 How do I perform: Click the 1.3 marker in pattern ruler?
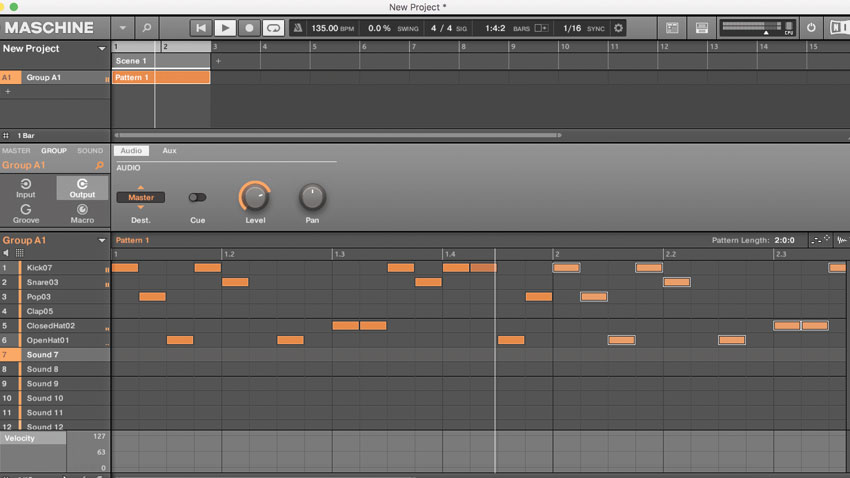pyautogui.click(x=339, y=254)
